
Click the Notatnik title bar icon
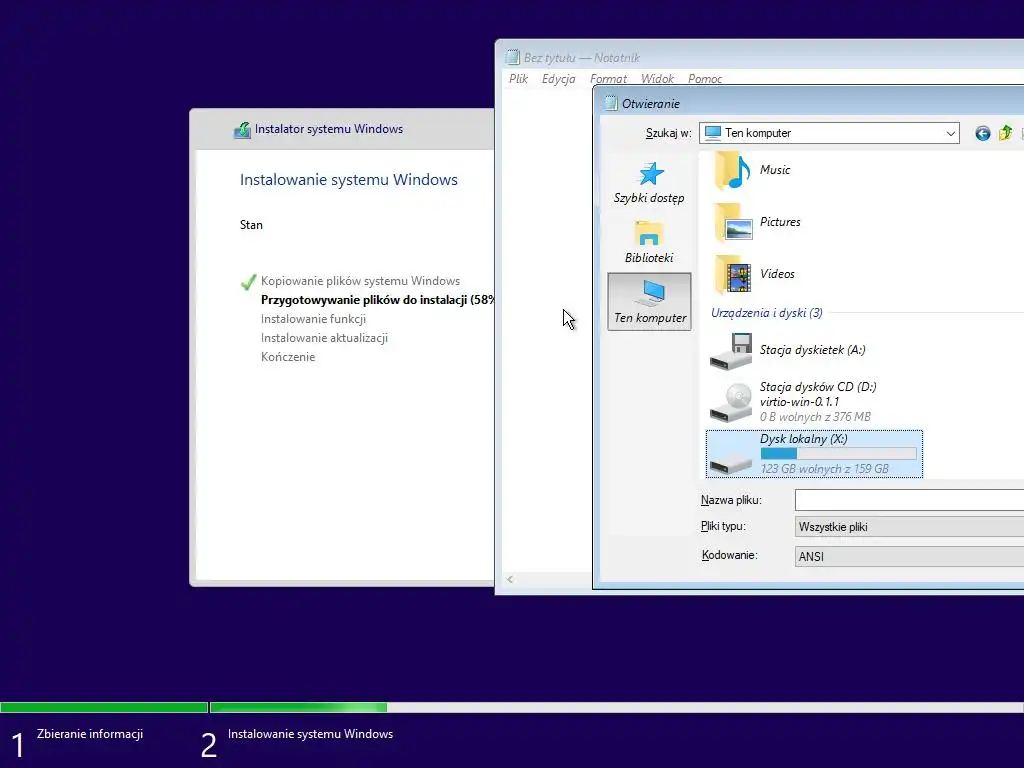(513, 57)
